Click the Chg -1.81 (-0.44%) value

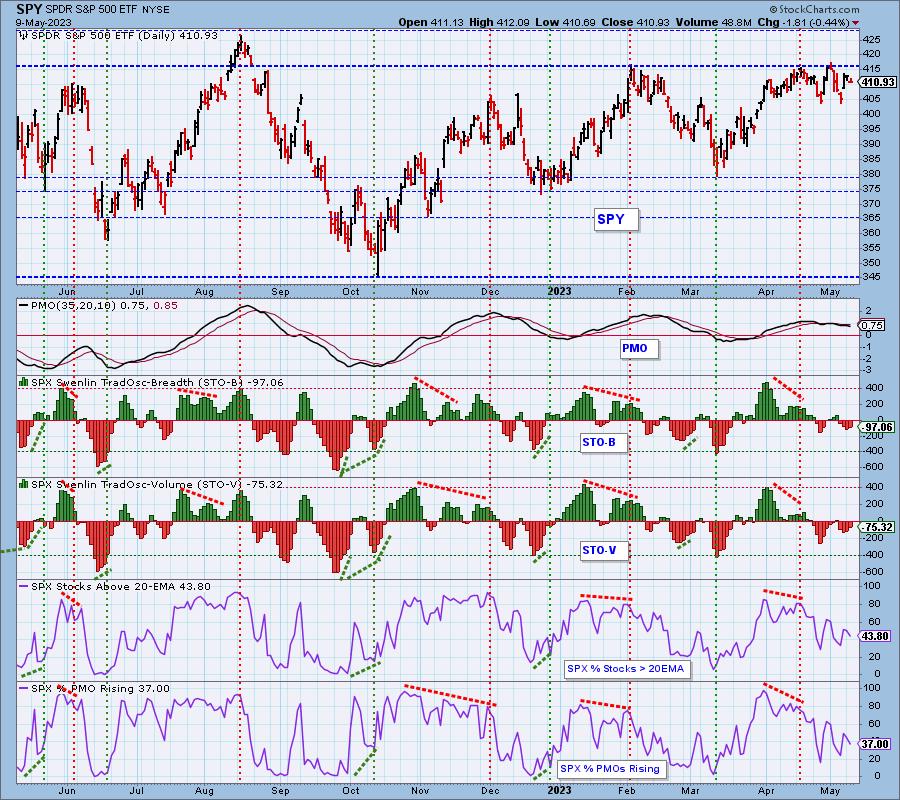[804, 22]
